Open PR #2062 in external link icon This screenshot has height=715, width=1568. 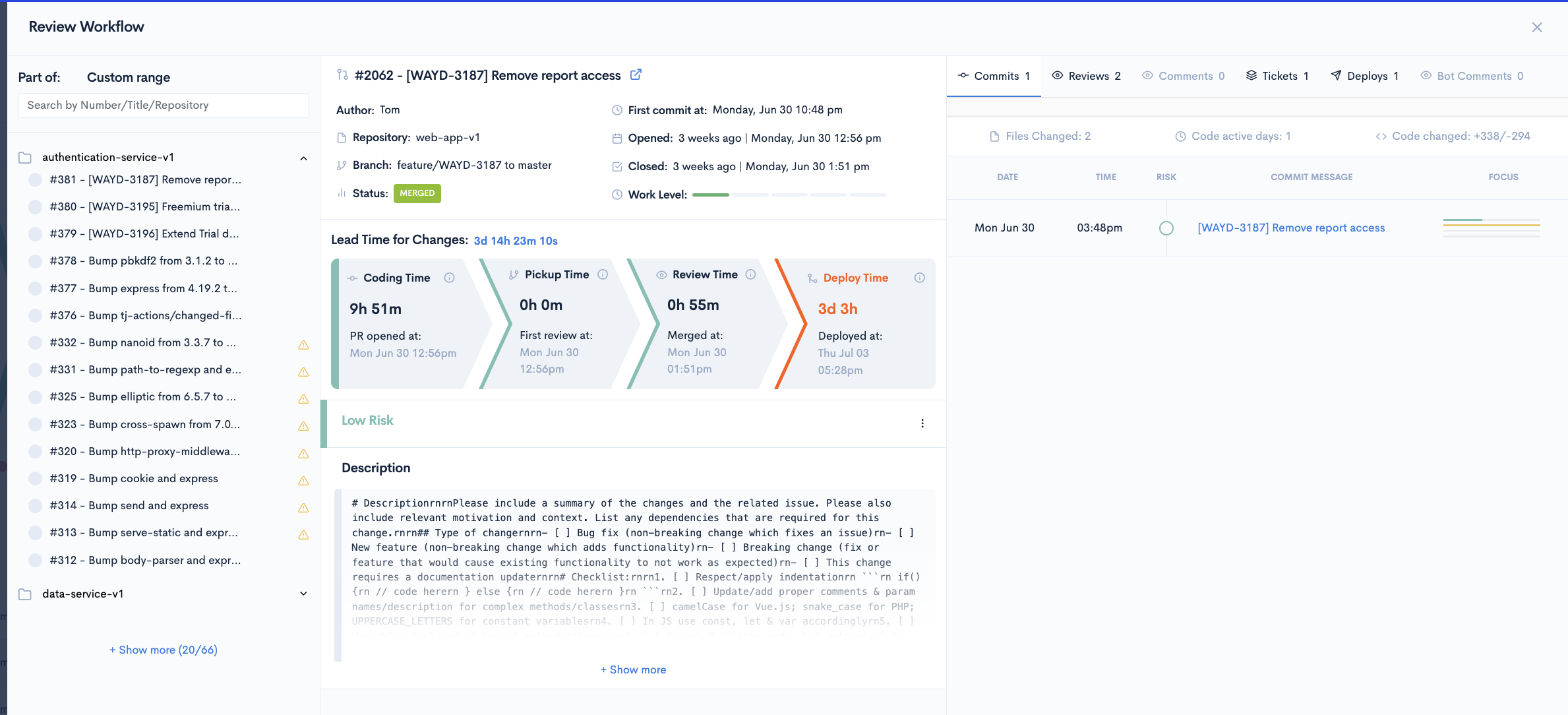pyautogui.click(x=636, y=75)
